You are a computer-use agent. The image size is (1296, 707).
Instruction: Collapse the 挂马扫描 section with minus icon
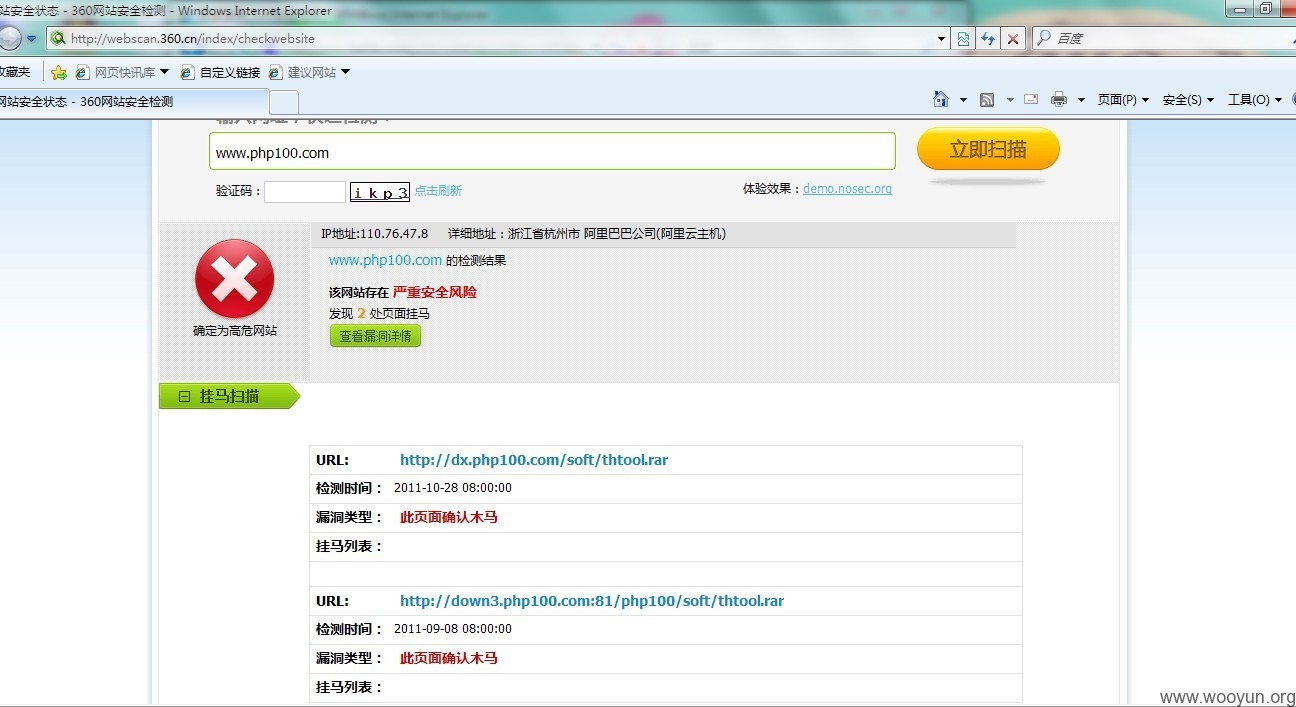tap(184, 396)
